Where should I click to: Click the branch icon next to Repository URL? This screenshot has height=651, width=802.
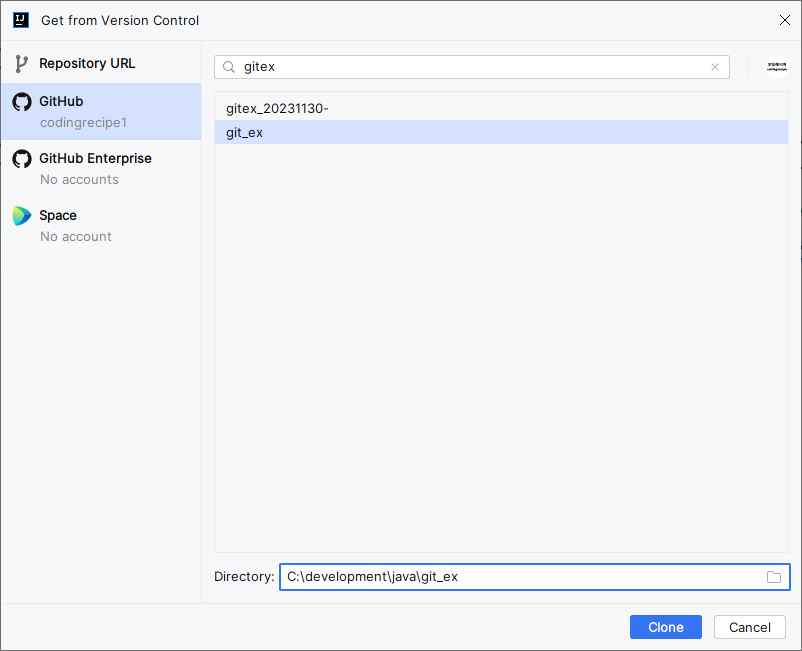(x=21, y=64)
